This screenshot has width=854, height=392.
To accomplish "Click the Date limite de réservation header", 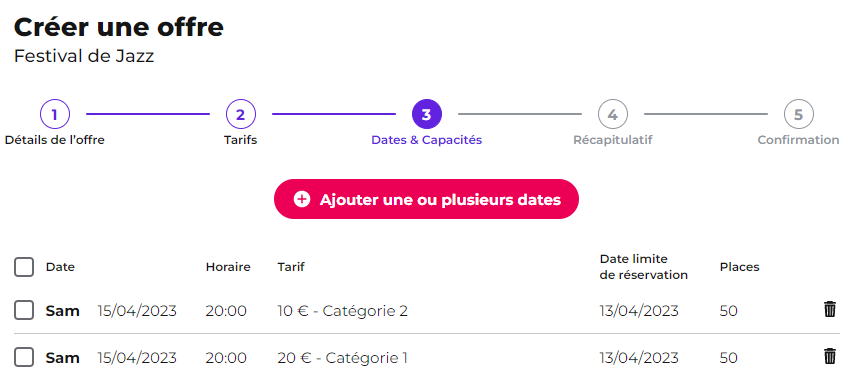I will pos(644,267).
